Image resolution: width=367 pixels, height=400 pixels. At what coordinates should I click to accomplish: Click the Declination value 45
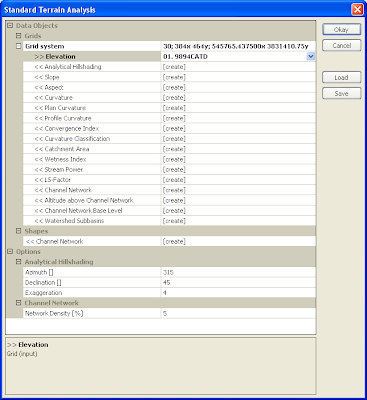click(167, 283)
